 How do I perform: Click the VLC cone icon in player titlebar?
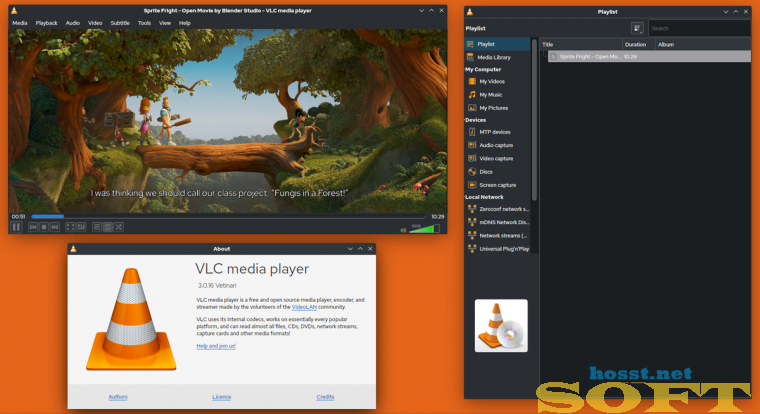pos(14,10)
